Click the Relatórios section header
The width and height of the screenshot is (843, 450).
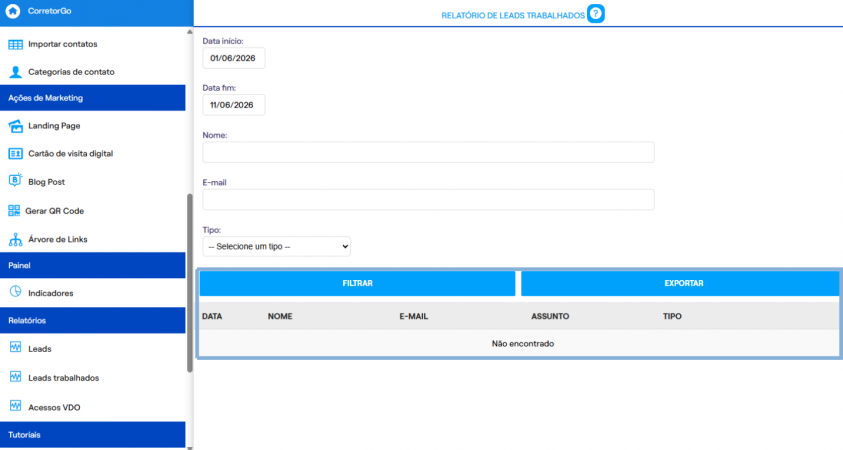(x=92, y=320)
